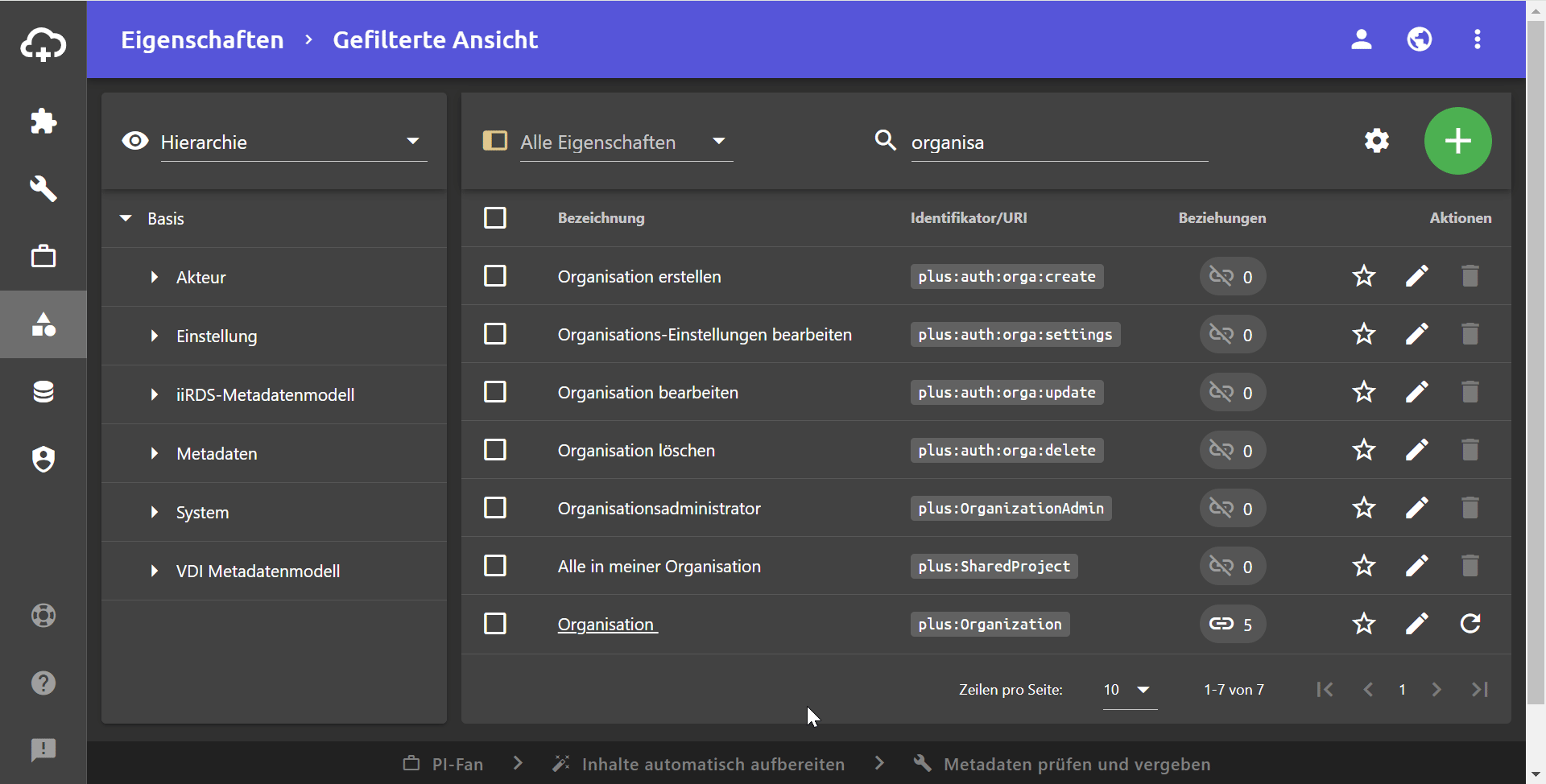Toggle the select-all checkbox in the table header

(495, 218)
